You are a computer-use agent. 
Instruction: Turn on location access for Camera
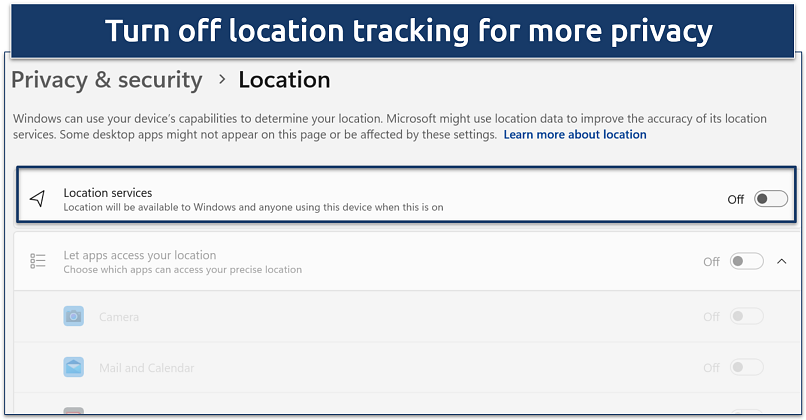click(x=746, y=317)
